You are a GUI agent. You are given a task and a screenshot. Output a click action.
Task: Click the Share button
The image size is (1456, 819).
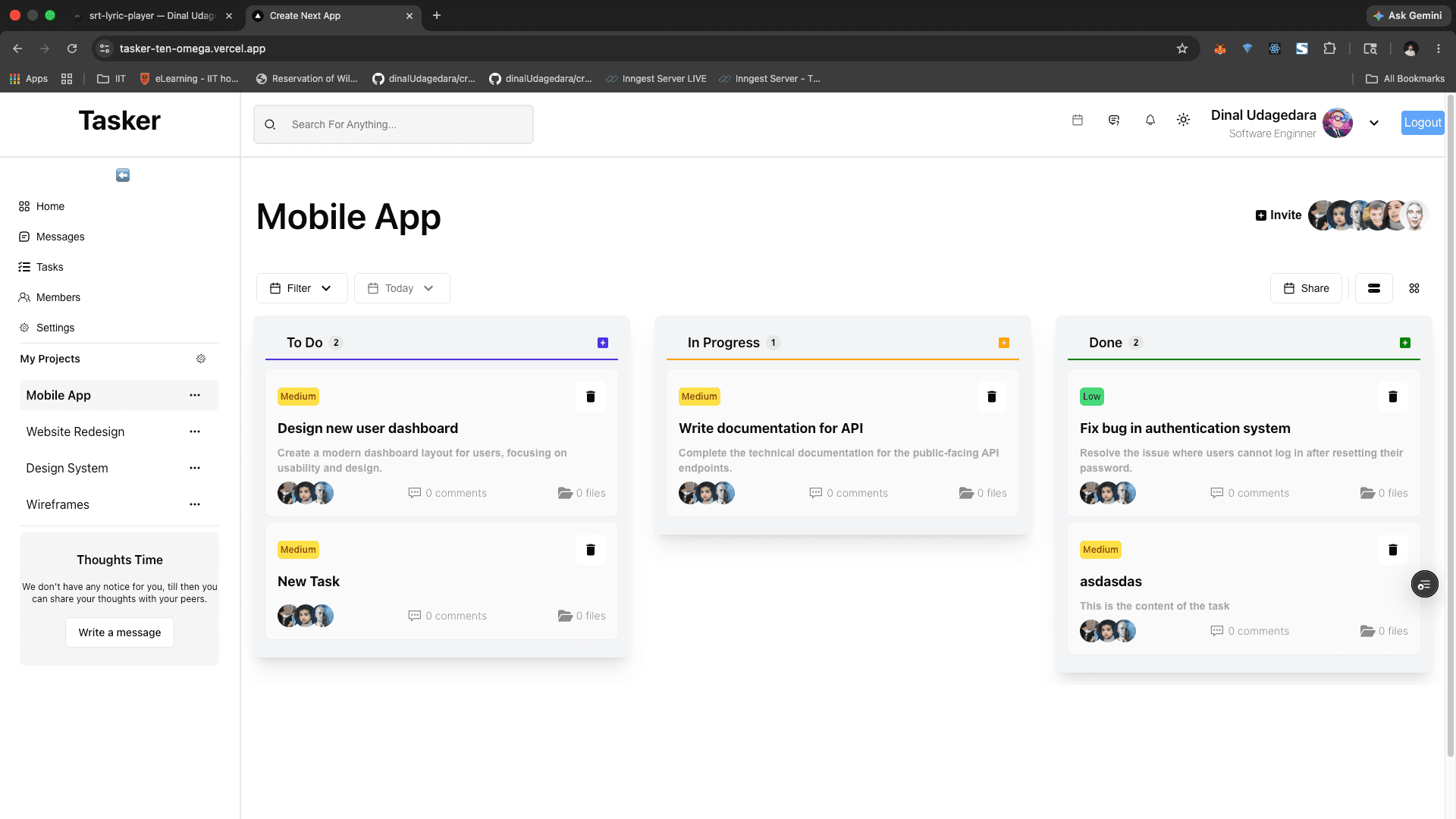click(1306, 288)
